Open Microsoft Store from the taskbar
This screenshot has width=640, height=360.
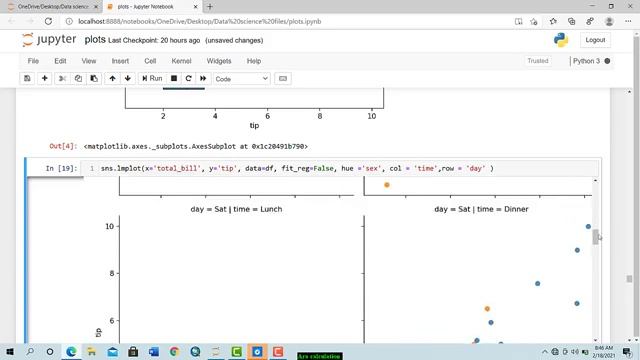tap(133, 351)
